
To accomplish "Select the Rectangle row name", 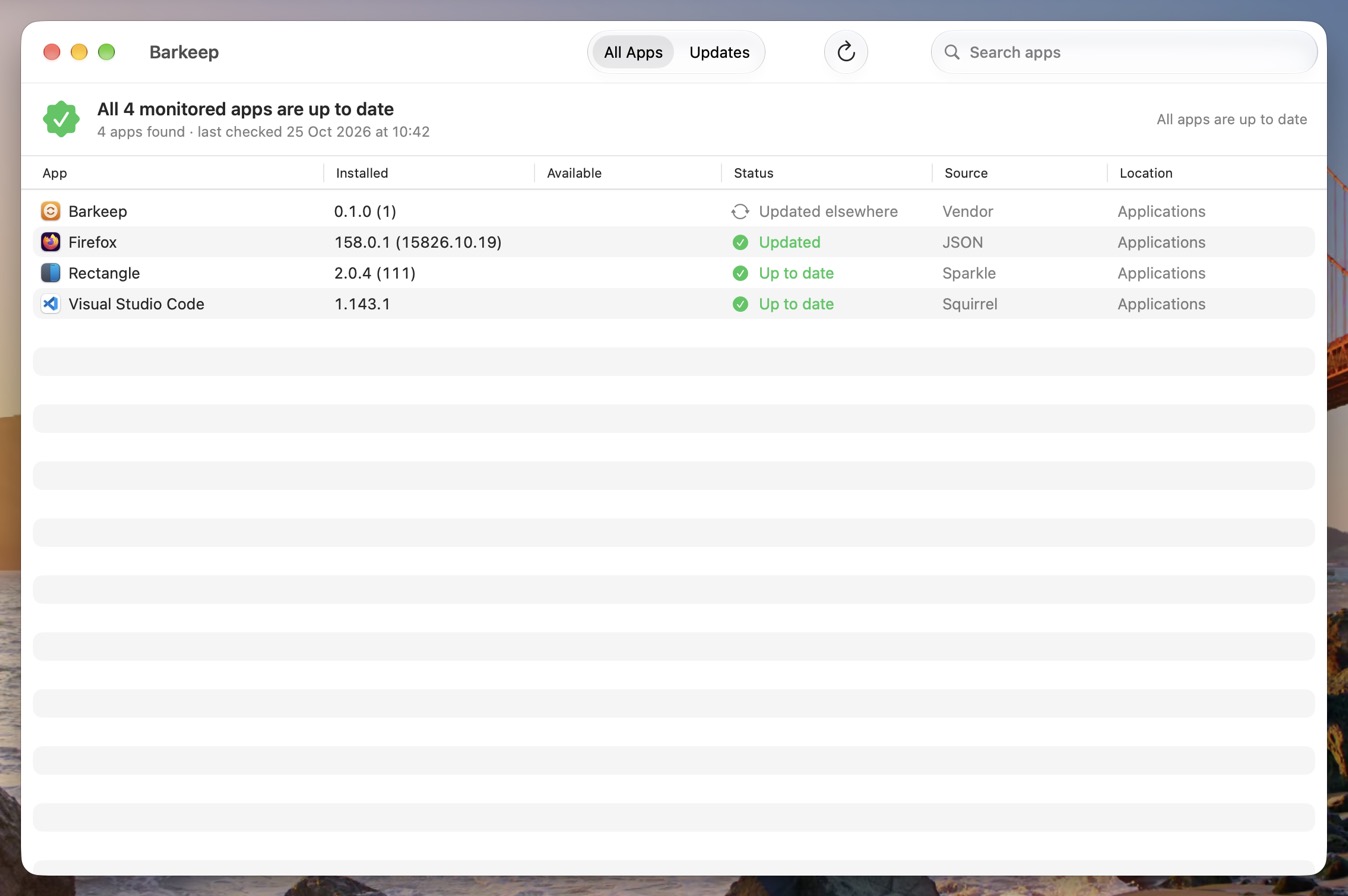I will coord(104,273).
